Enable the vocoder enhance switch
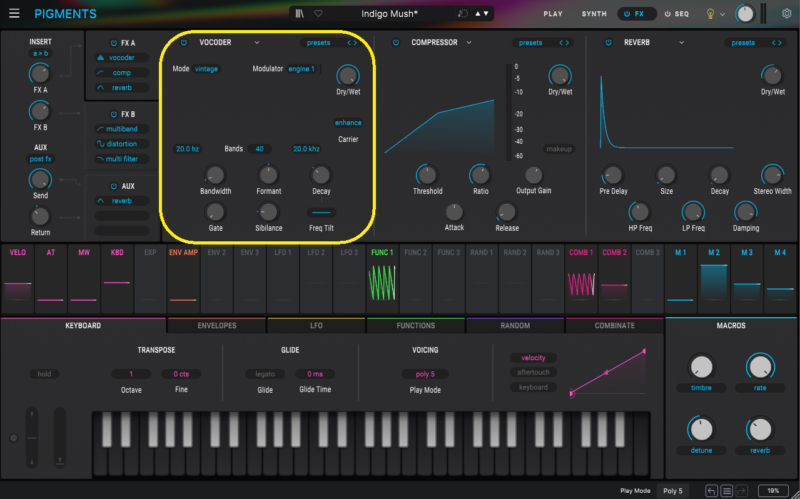The image size is (800, 499). click(x=348, y=122)
